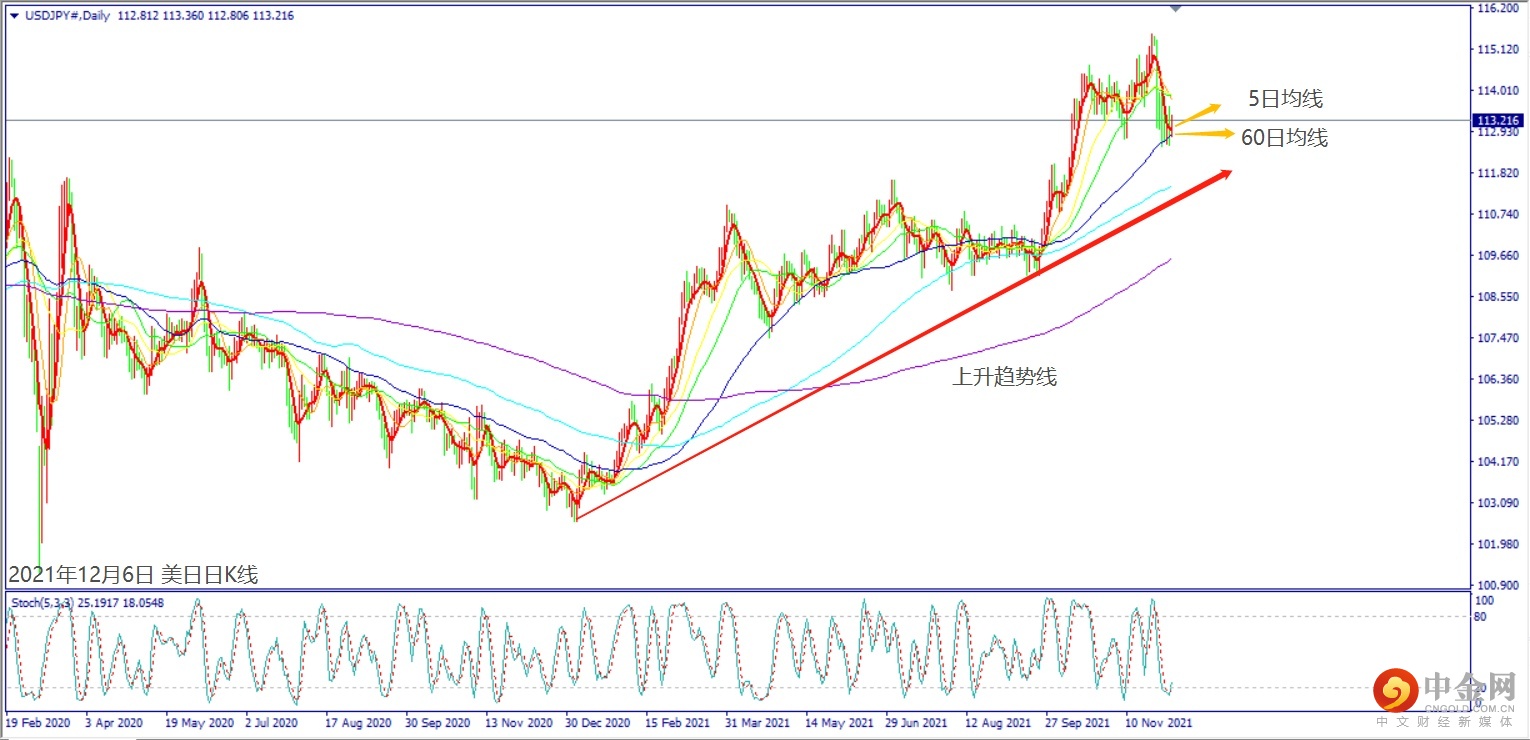Image resolution: width=1530 pixels, height=740 pixels.
Task: Click the 中金网 watermark logo icon
Action: tap(1397, 690)
